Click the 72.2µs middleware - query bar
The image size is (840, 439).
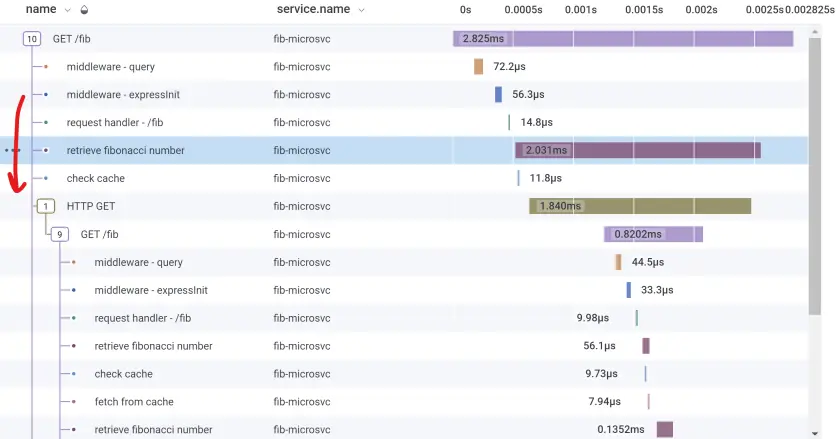[x=479, y=67]
